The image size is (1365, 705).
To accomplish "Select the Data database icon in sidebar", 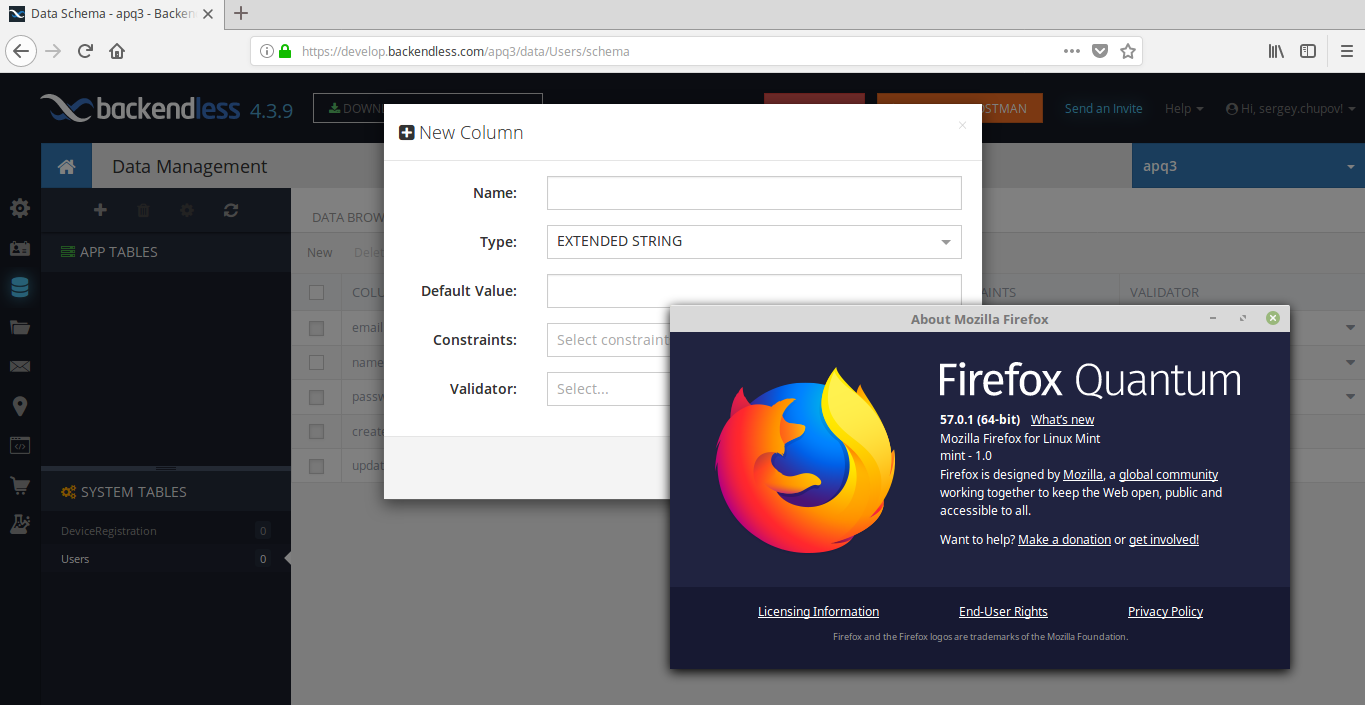I will pos(20,288).
